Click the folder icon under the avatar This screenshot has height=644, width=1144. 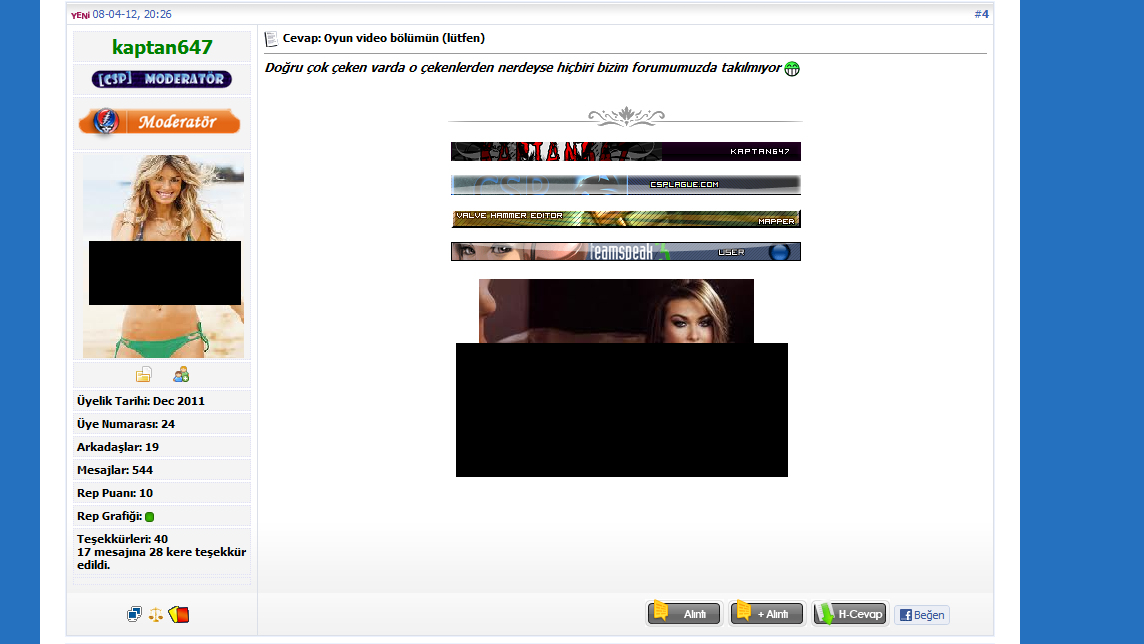pyautogui.click(x=144, y=375)
